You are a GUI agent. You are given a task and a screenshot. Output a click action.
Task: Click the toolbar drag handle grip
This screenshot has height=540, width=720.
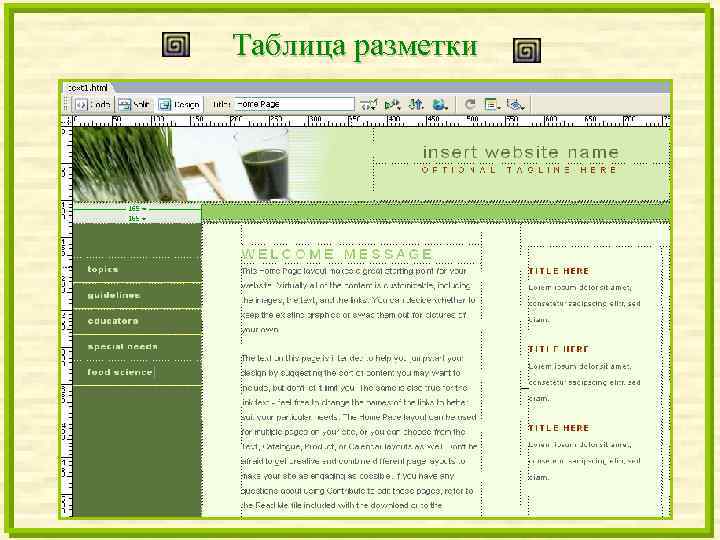point(66,105)
